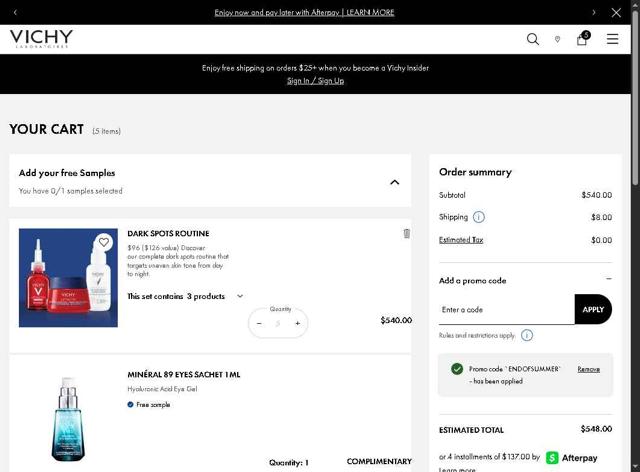Focus the Enter a code field
Viewport: 640px width, 472px height.
coord(507,309)
